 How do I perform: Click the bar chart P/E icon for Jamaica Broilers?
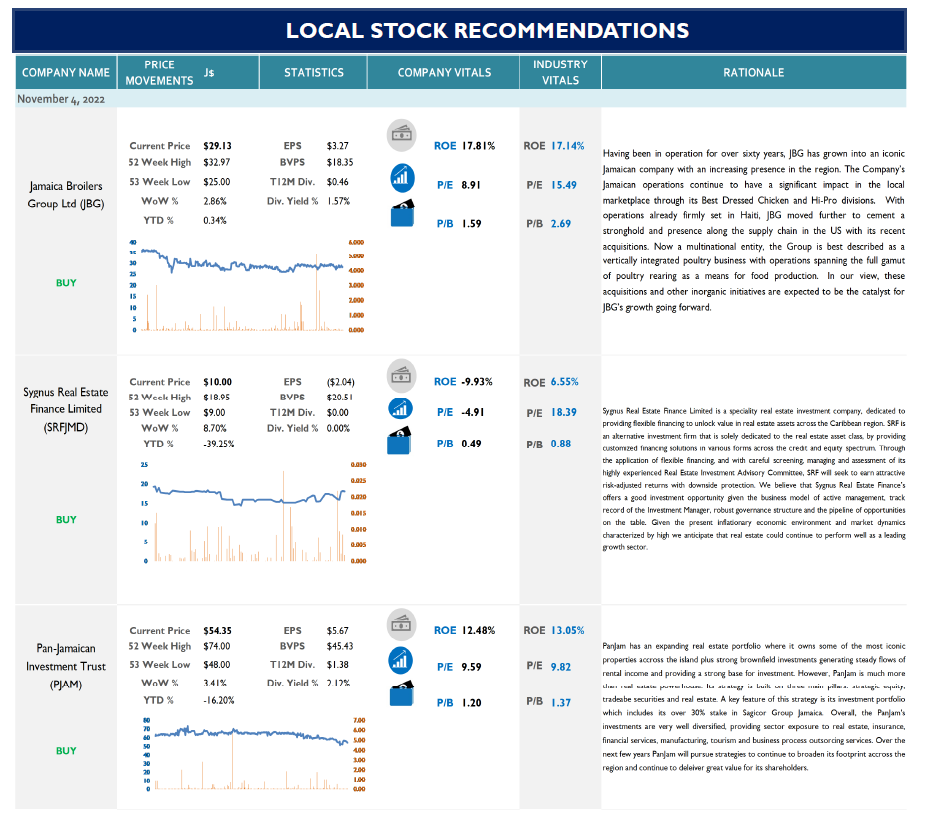(x=402, y=178)
